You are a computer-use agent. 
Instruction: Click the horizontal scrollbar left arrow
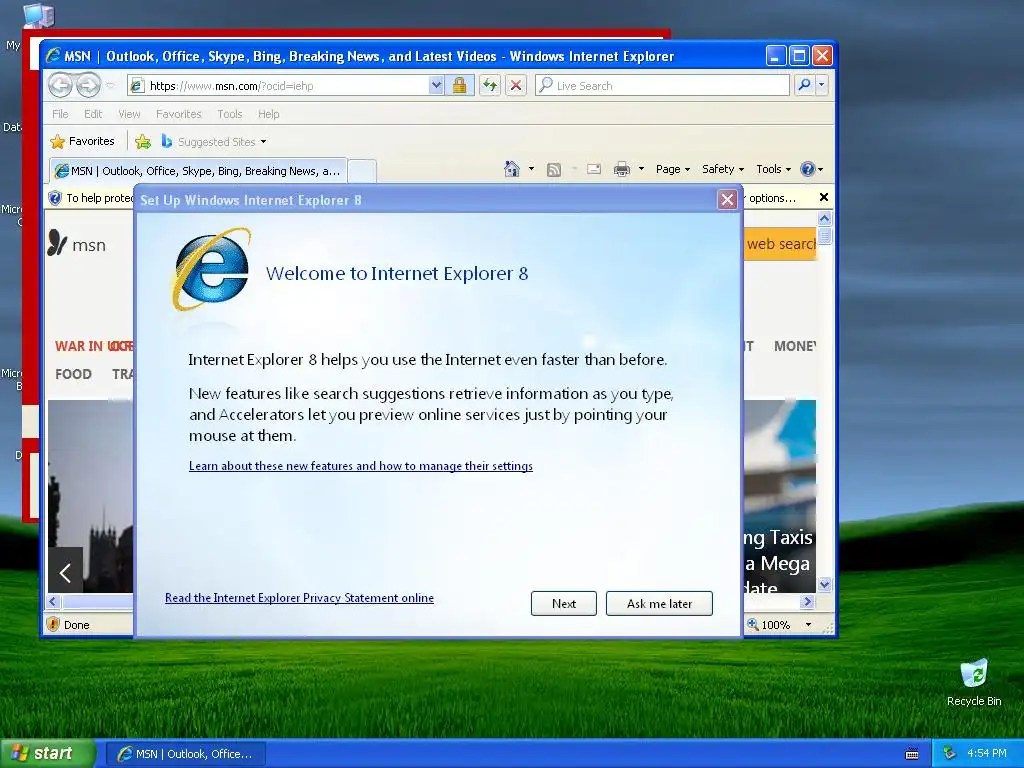point(54,601)
